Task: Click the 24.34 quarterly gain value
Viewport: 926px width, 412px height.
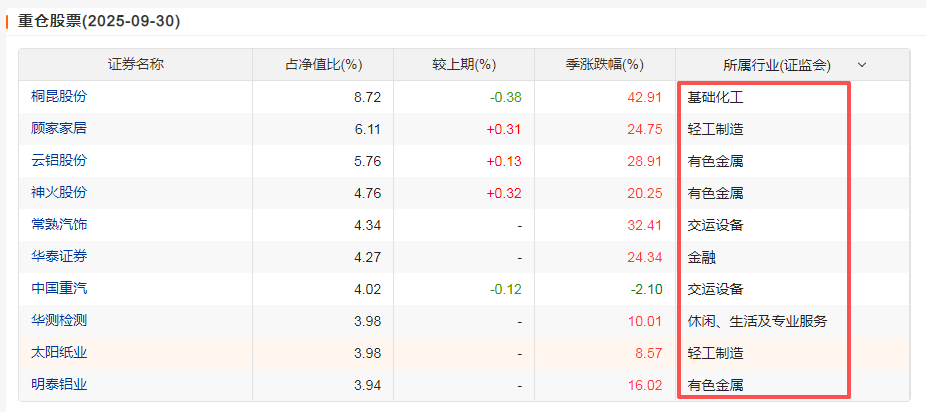Action: click(x=645, y=257)
